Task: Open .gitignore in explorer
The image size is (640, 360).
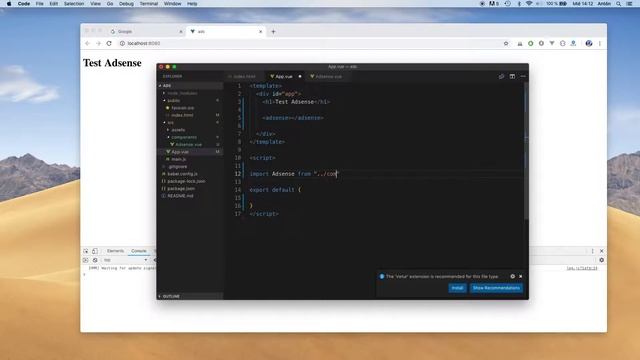Action: (190, 167)
